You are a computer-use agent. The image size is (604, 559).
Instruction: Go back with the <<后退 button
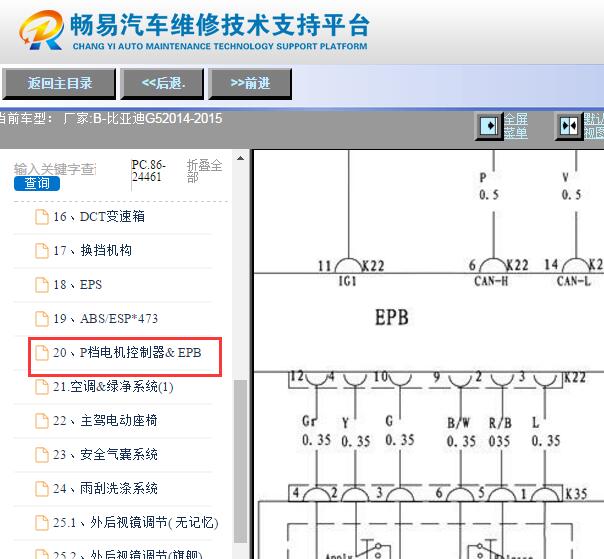(163, 83)
